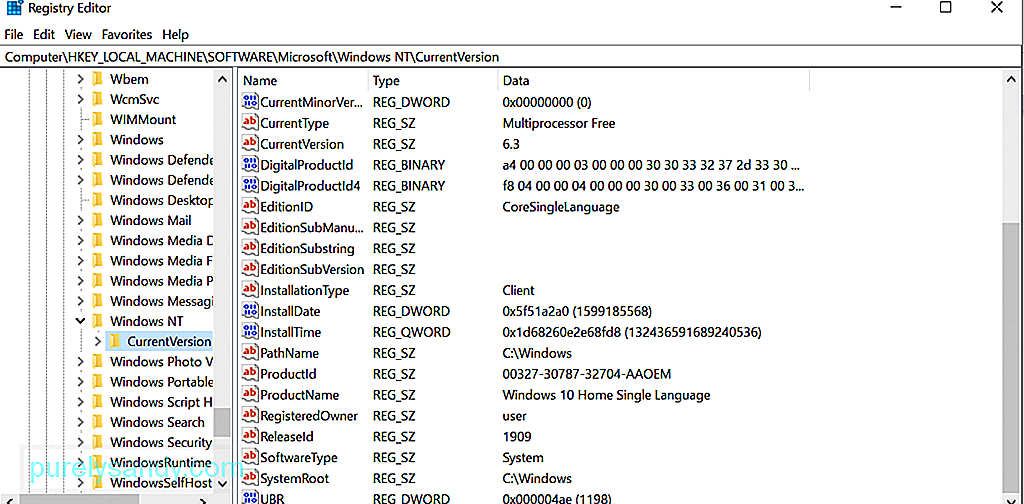Sort values by Data column header
The height and width of the screenshot is (504, 1024).
(x=653, y=81)
